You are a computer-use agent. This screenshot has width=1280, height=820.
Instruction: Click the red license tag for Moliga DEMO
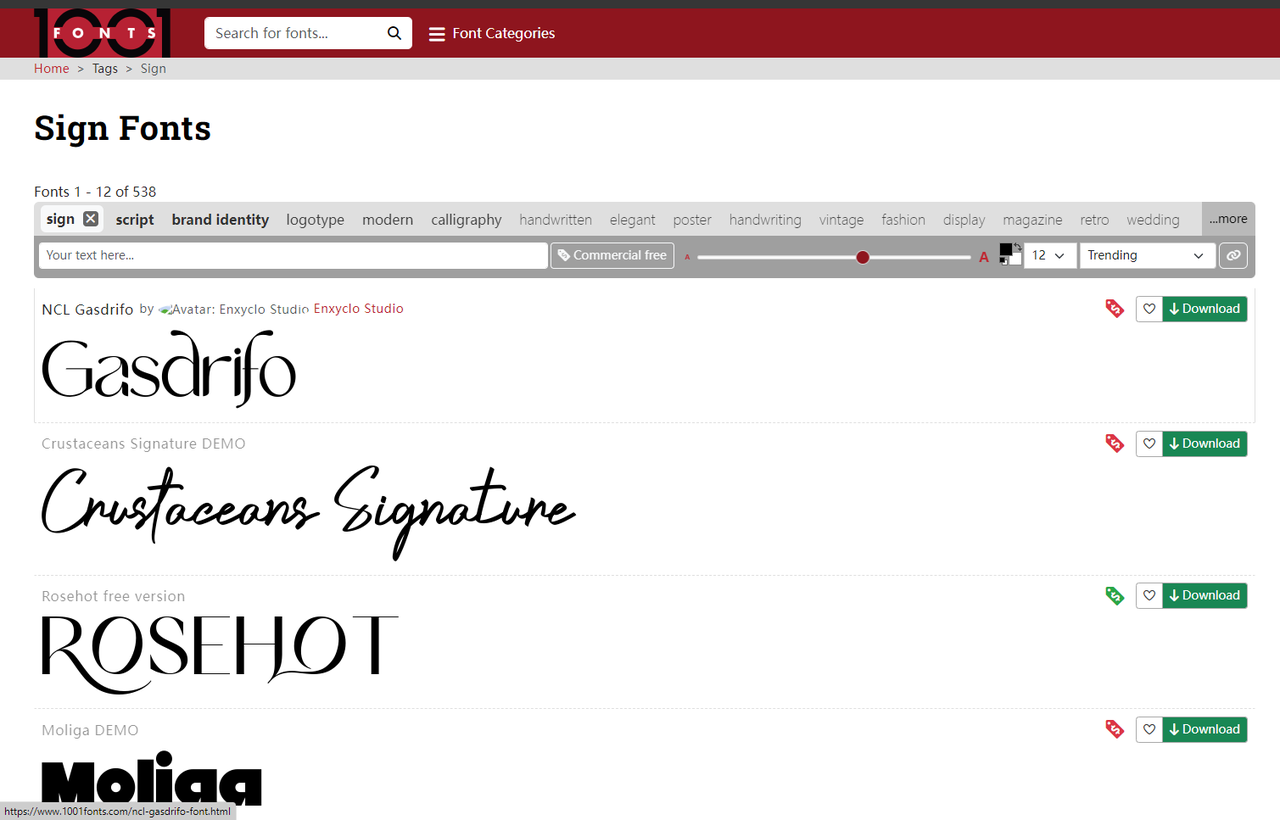(1114, 730)
